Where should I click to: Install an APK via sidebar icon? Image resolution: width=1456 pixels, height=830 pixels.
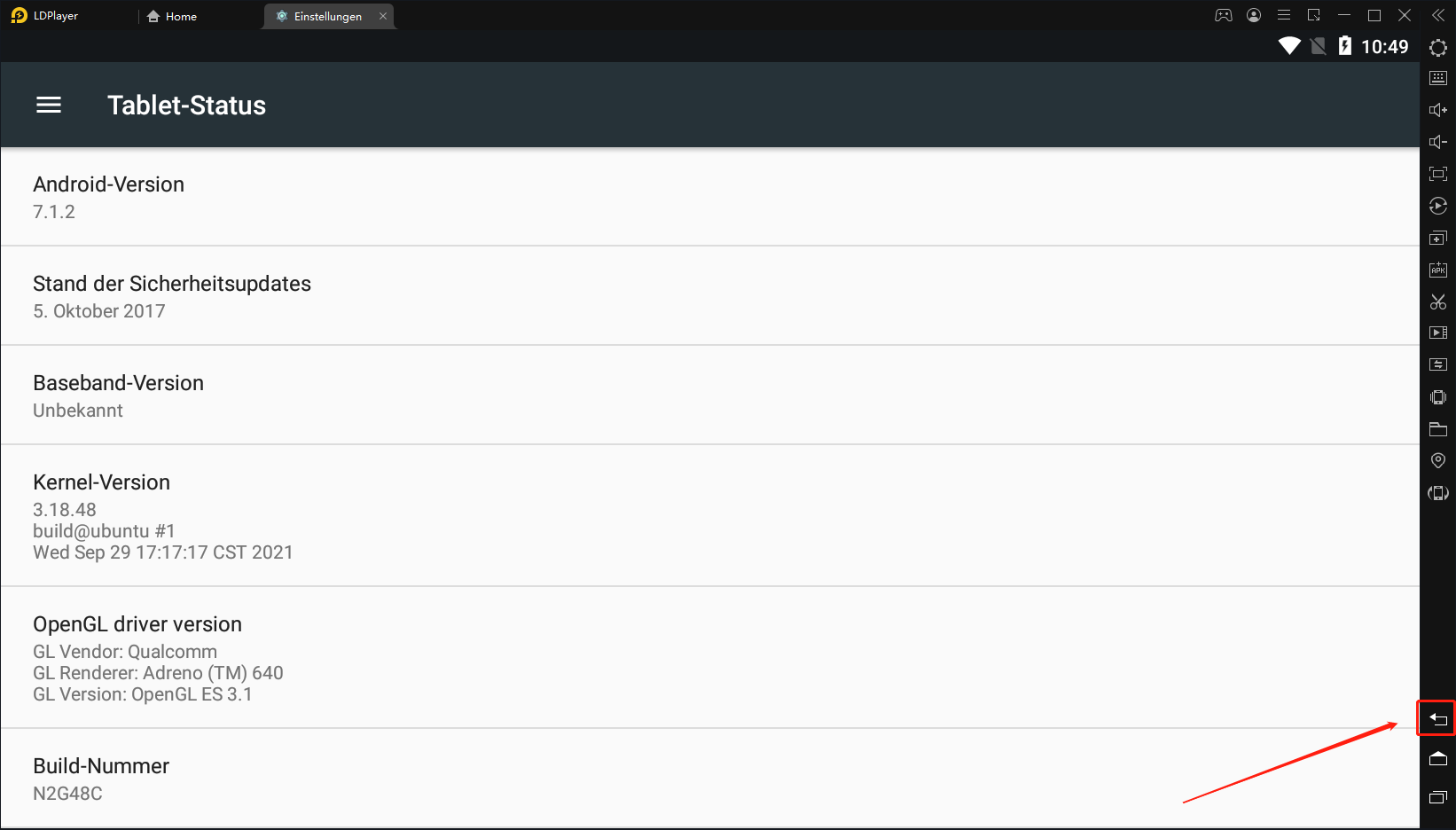click(1438, 270)
